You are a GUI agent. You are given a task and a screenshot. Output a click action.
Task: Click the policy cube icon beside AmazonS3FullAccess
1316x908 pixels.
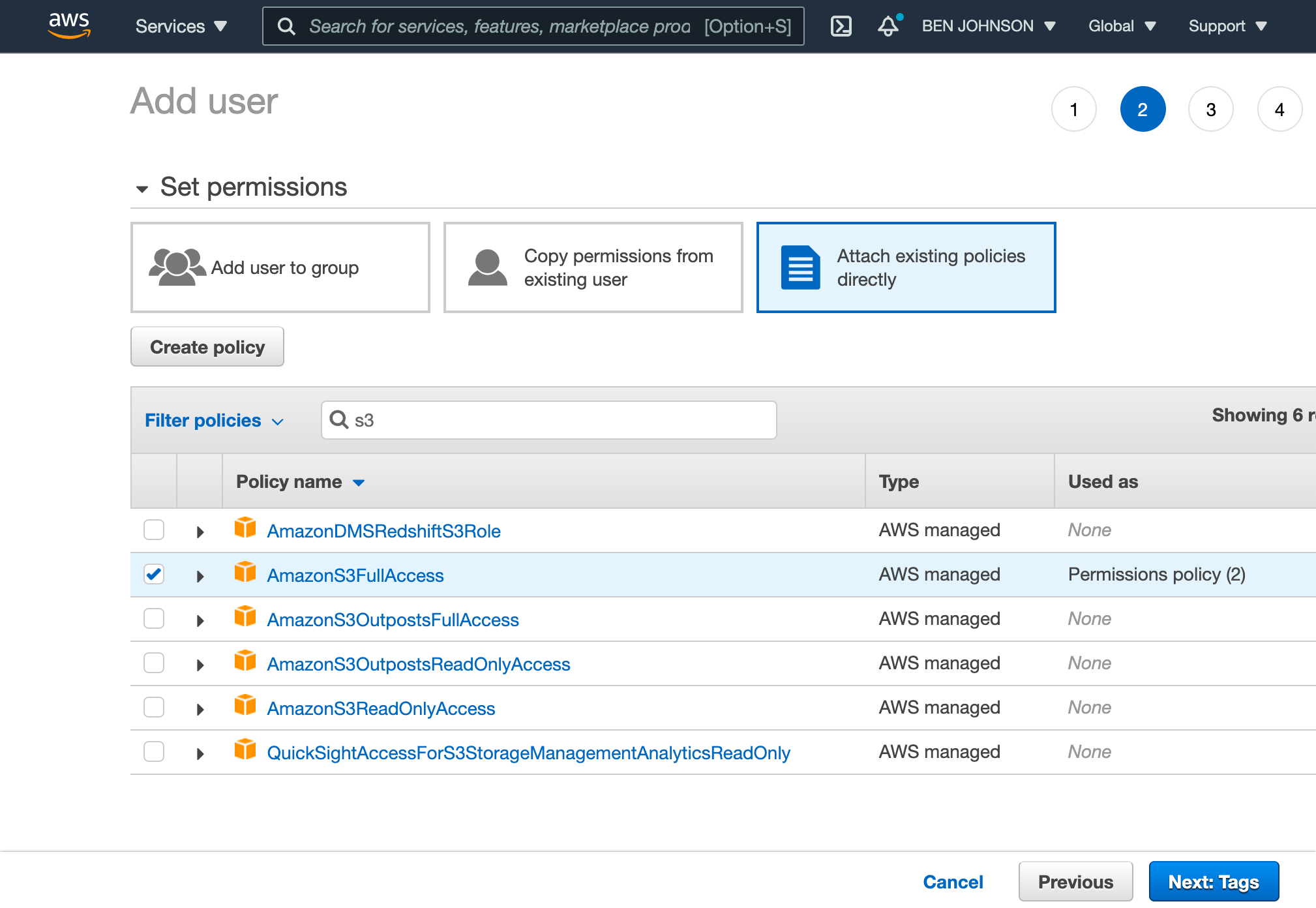(x=245, y=572)
